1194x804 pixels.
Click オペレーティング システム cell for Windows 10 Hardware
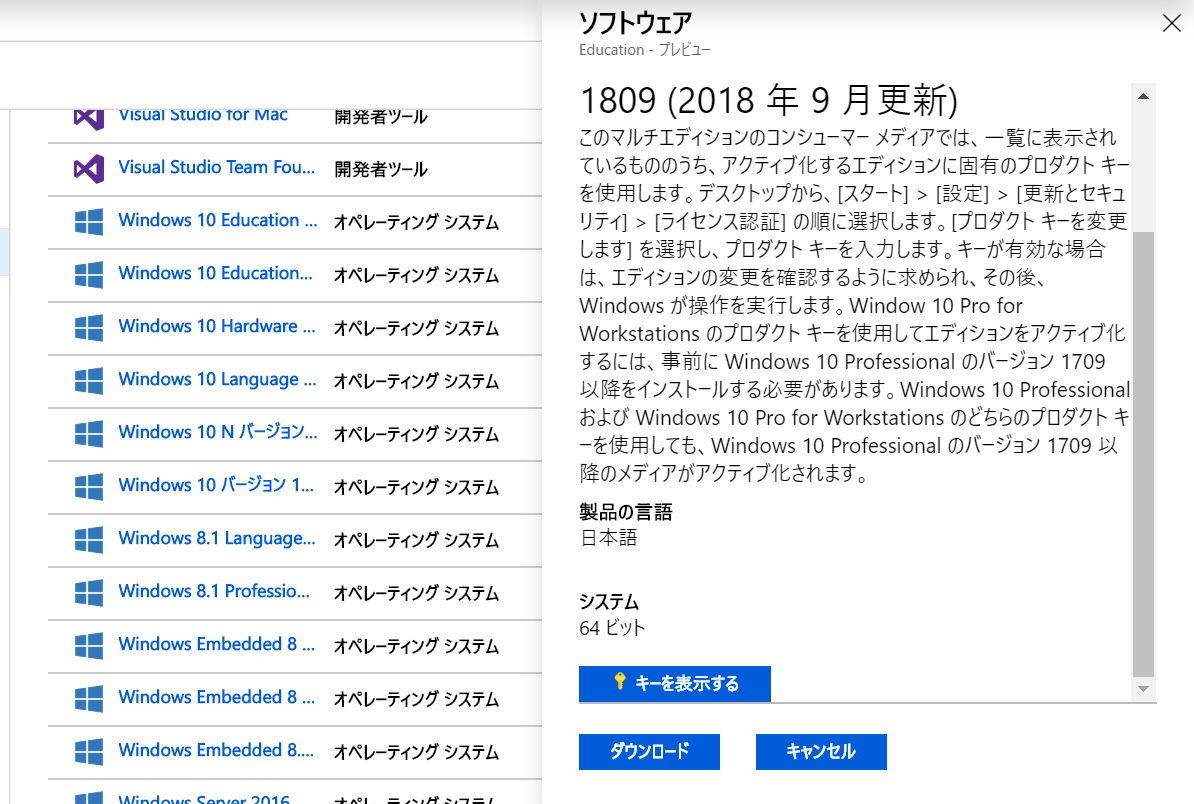(x=417, y=329)
